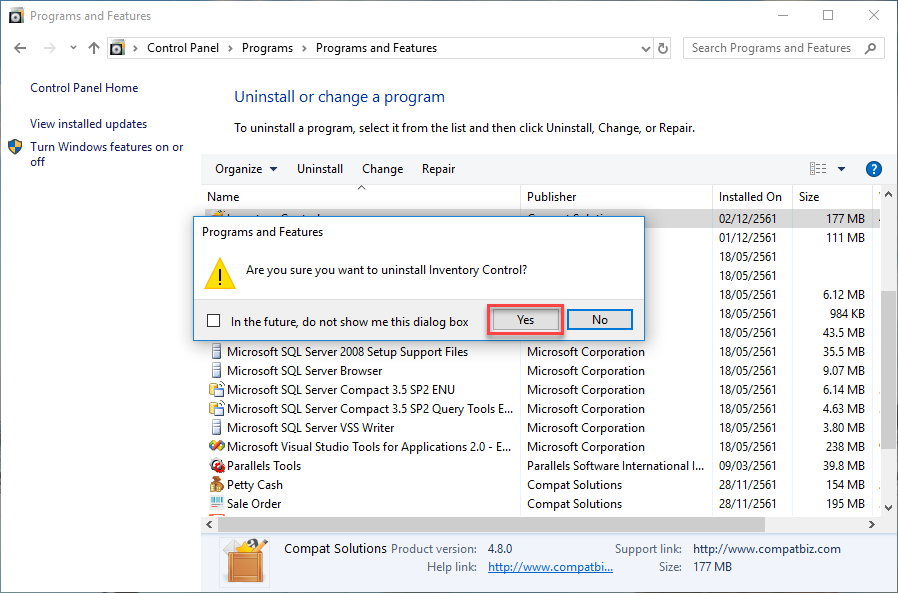Open the Organize menu

click(246, 169)
